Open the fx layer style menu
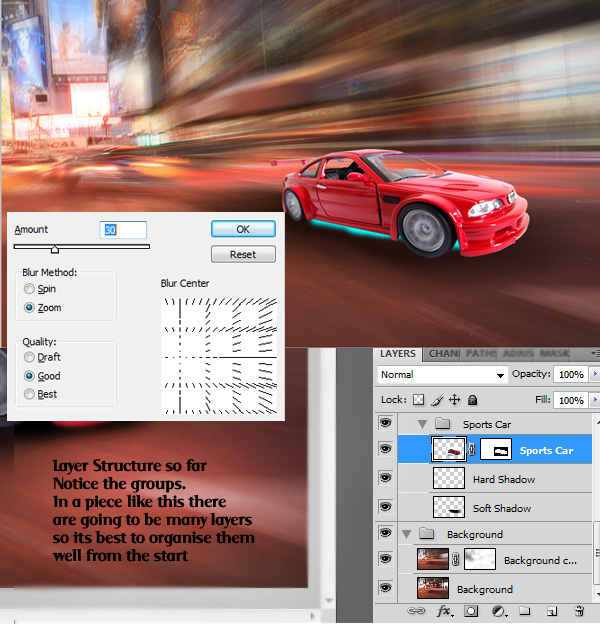Image resolution: width=600 pixels, height=624 pixels. pyautogui.click(x=444, y=610)
